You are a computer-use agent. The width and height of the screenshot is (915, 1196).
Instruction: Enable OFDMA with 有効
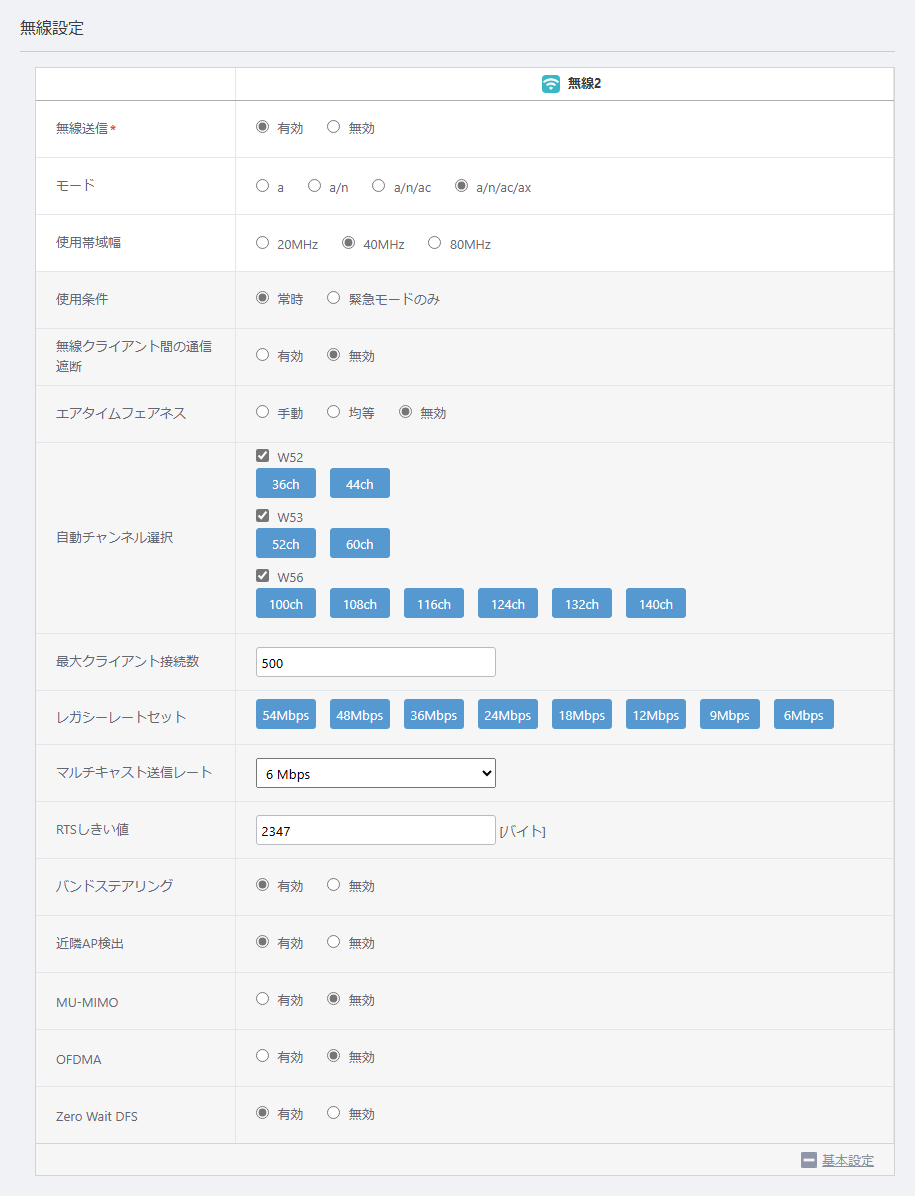click(262, 1056)
